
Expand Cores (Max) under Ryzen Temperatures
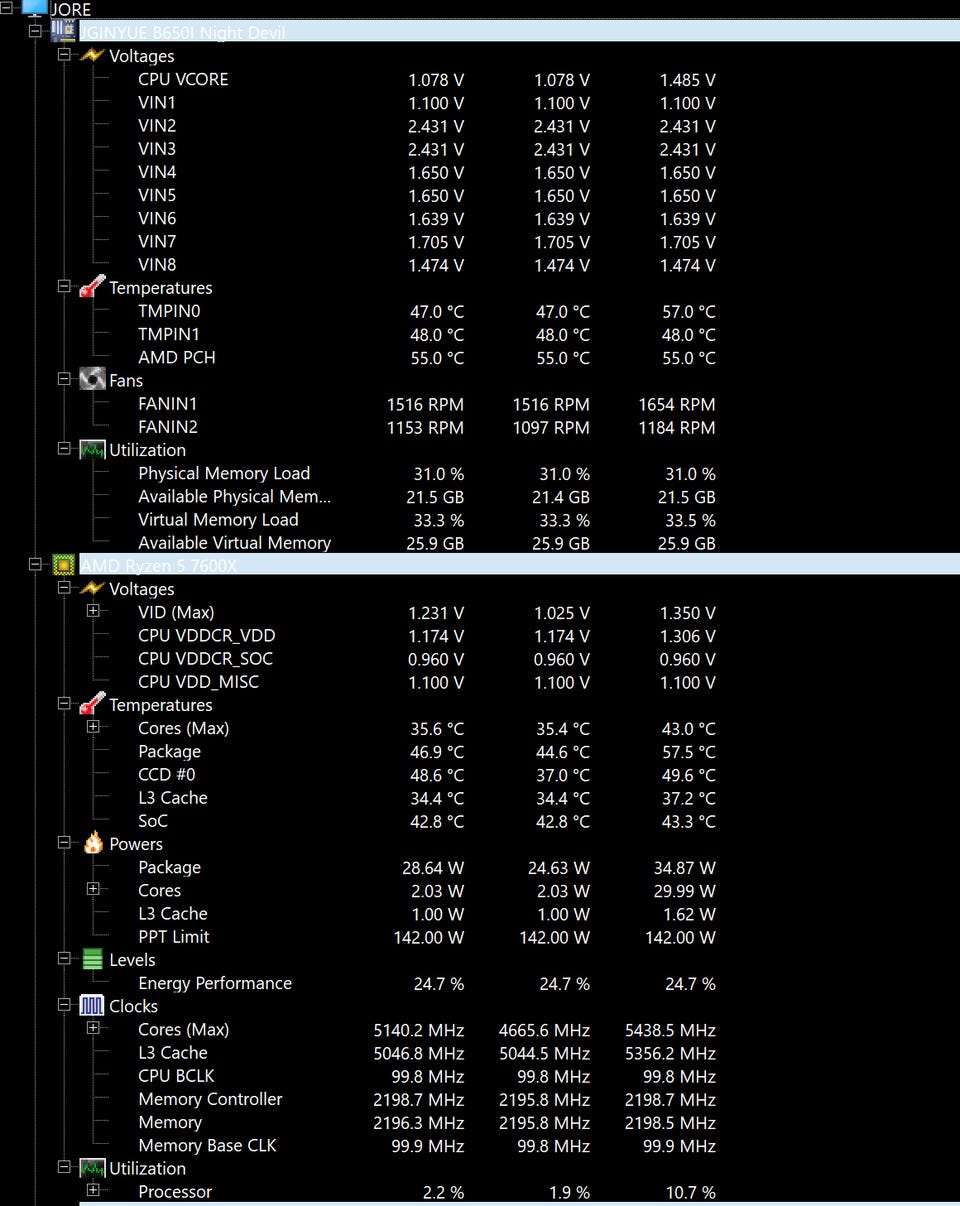point(94,726)
